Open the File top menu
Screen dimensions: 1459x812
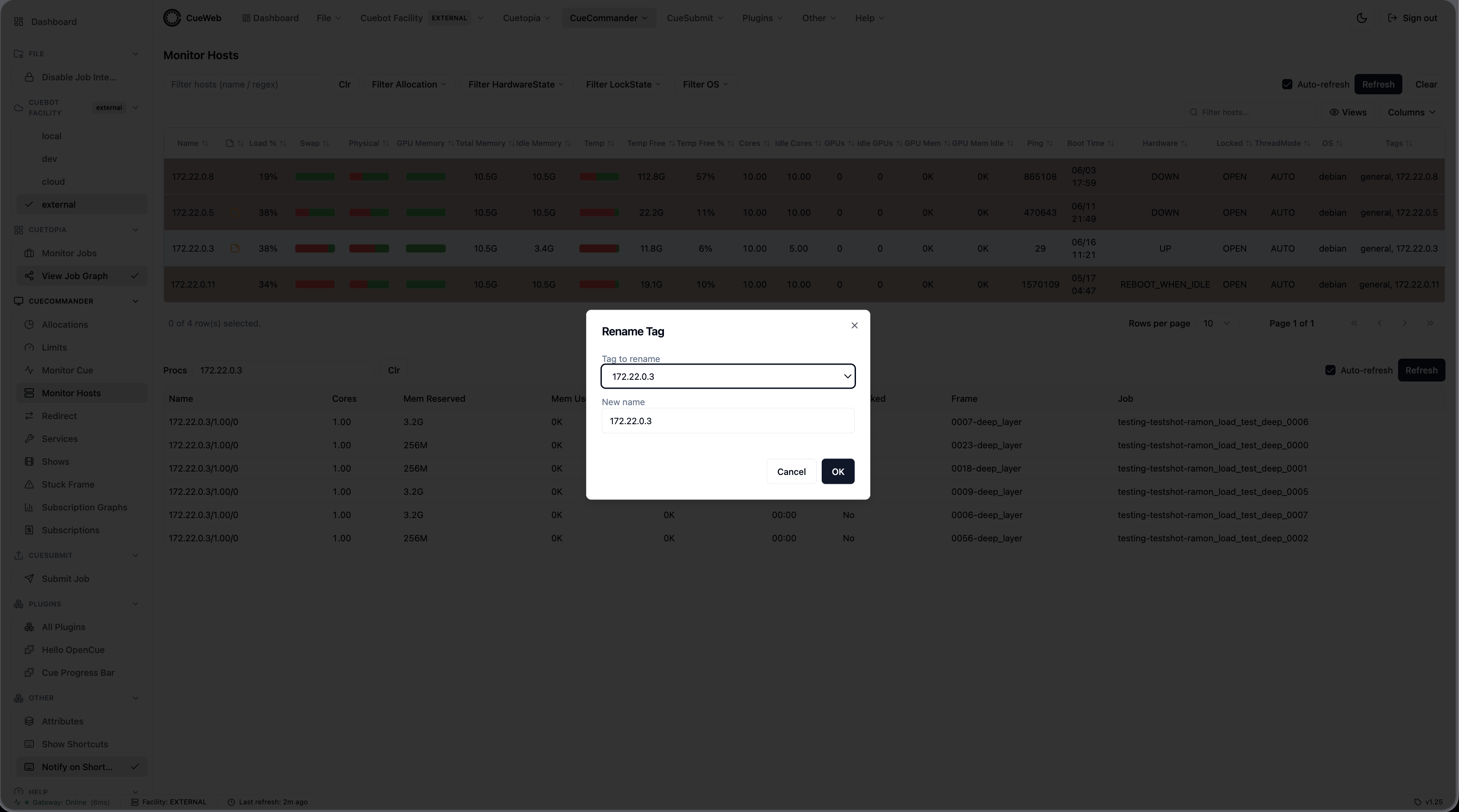(x=329, y=18)
